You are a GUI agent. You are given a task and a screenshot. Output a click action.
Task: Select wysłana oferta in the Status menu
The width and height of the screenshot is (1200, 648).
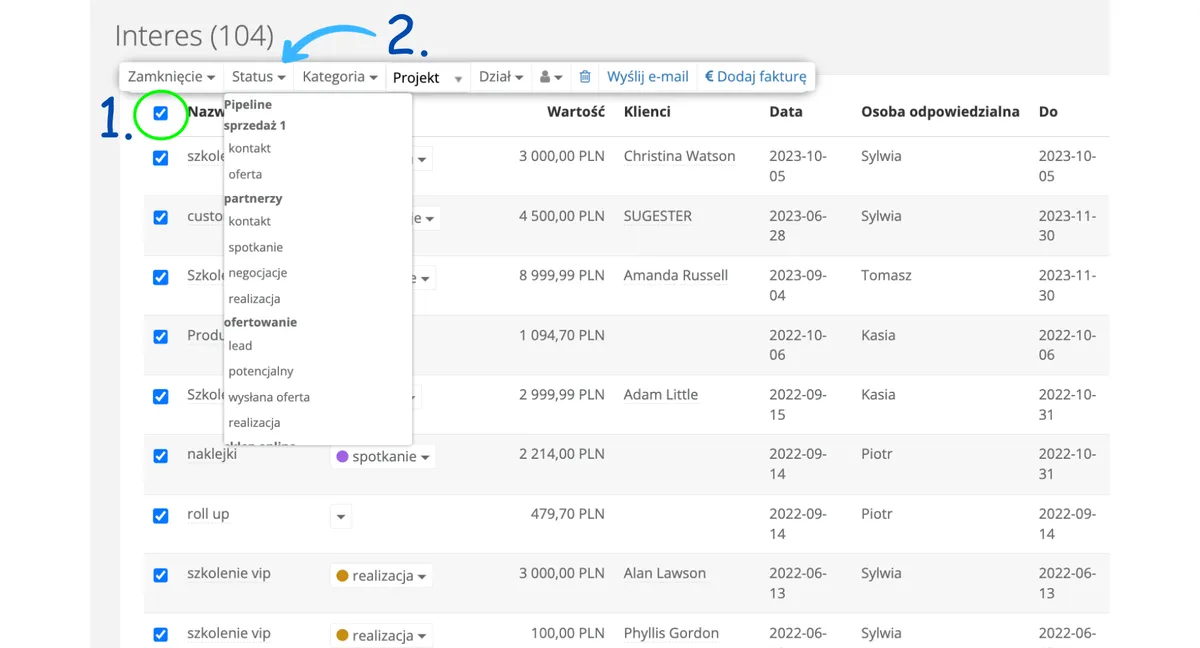269,397
